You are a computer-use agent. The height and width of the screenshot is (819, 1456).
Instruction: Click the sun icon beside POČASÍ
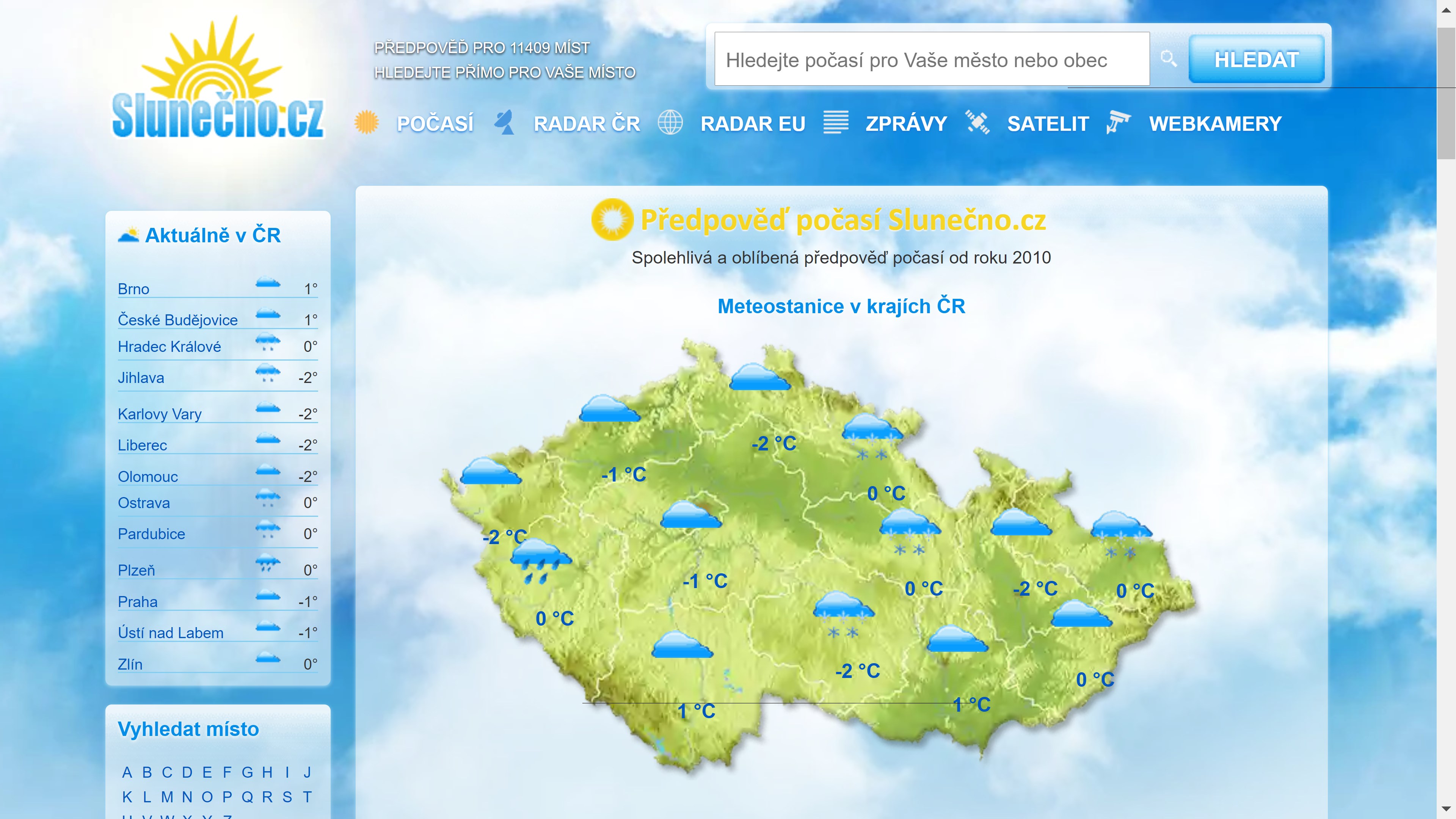coord(366,122)
